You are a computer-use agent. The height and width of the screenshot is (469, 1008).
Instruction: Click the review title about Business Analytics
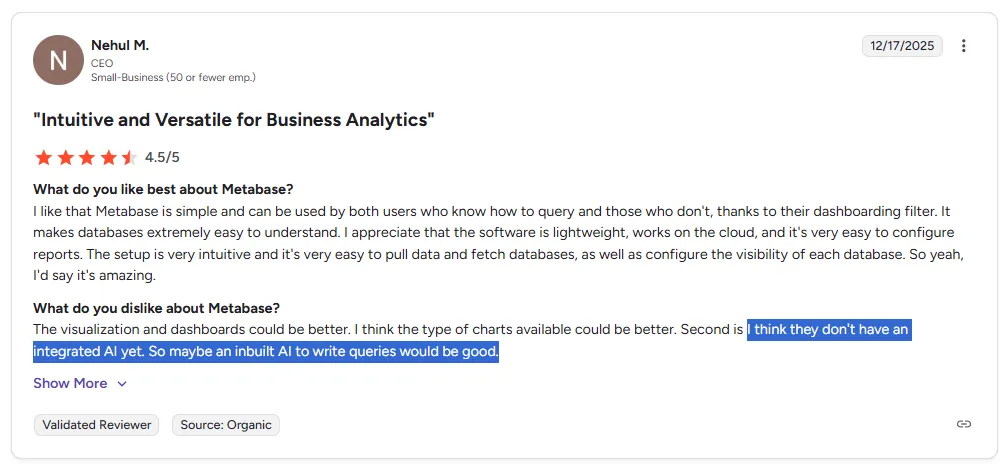[234, 121]
